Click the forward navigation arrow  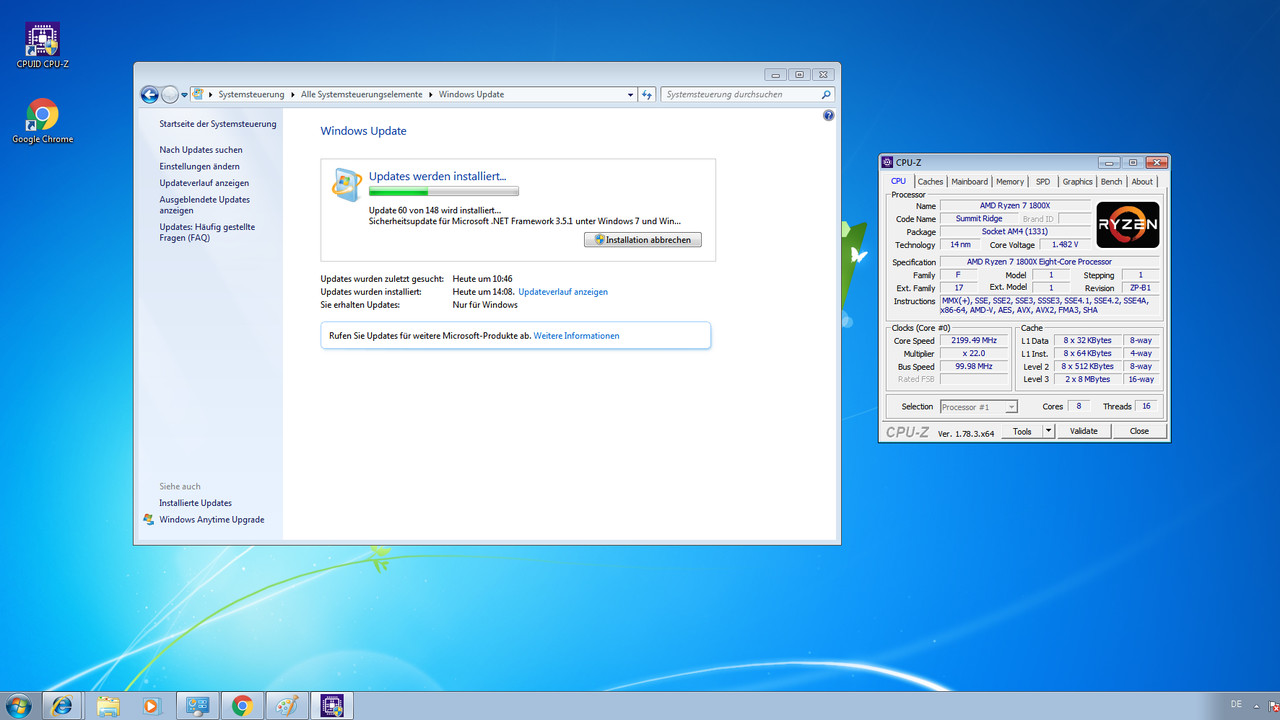(170, 94)
